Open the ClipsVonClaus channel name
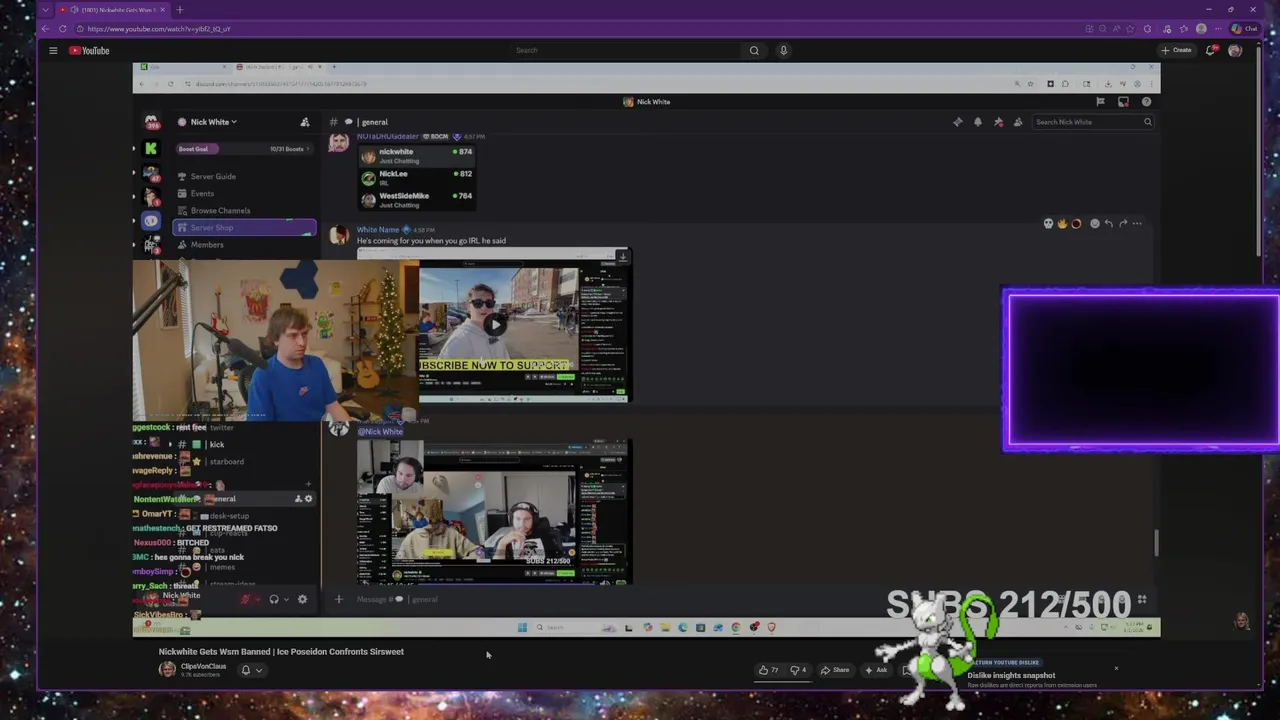This screenshot has width=1280, height=720. tap(203, 666)
